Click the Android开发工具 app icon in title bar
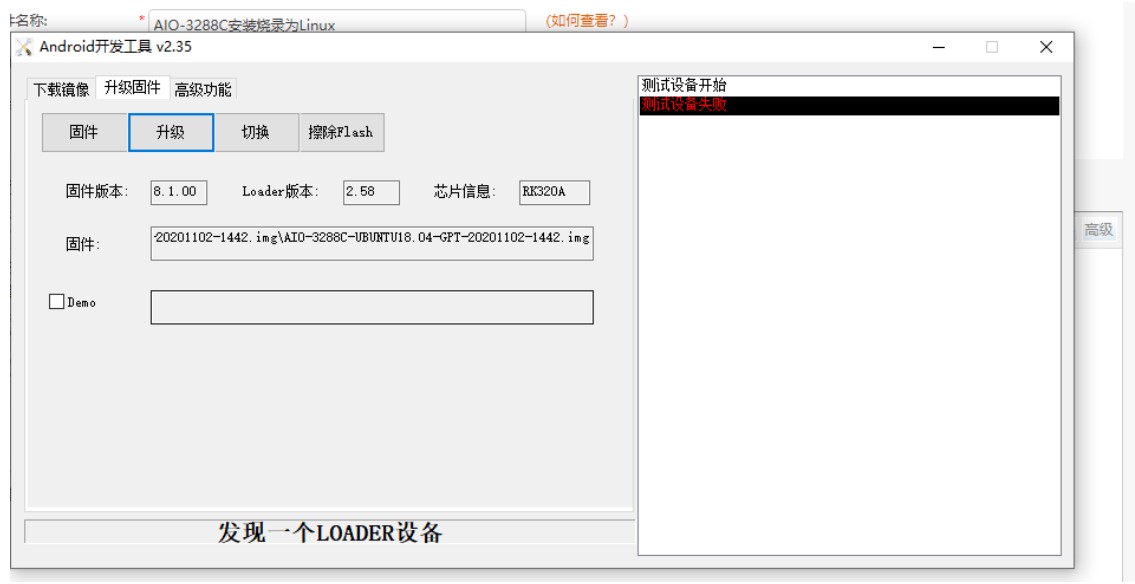The width and height of the screenshot is (1135, 584). pos(24,47)
